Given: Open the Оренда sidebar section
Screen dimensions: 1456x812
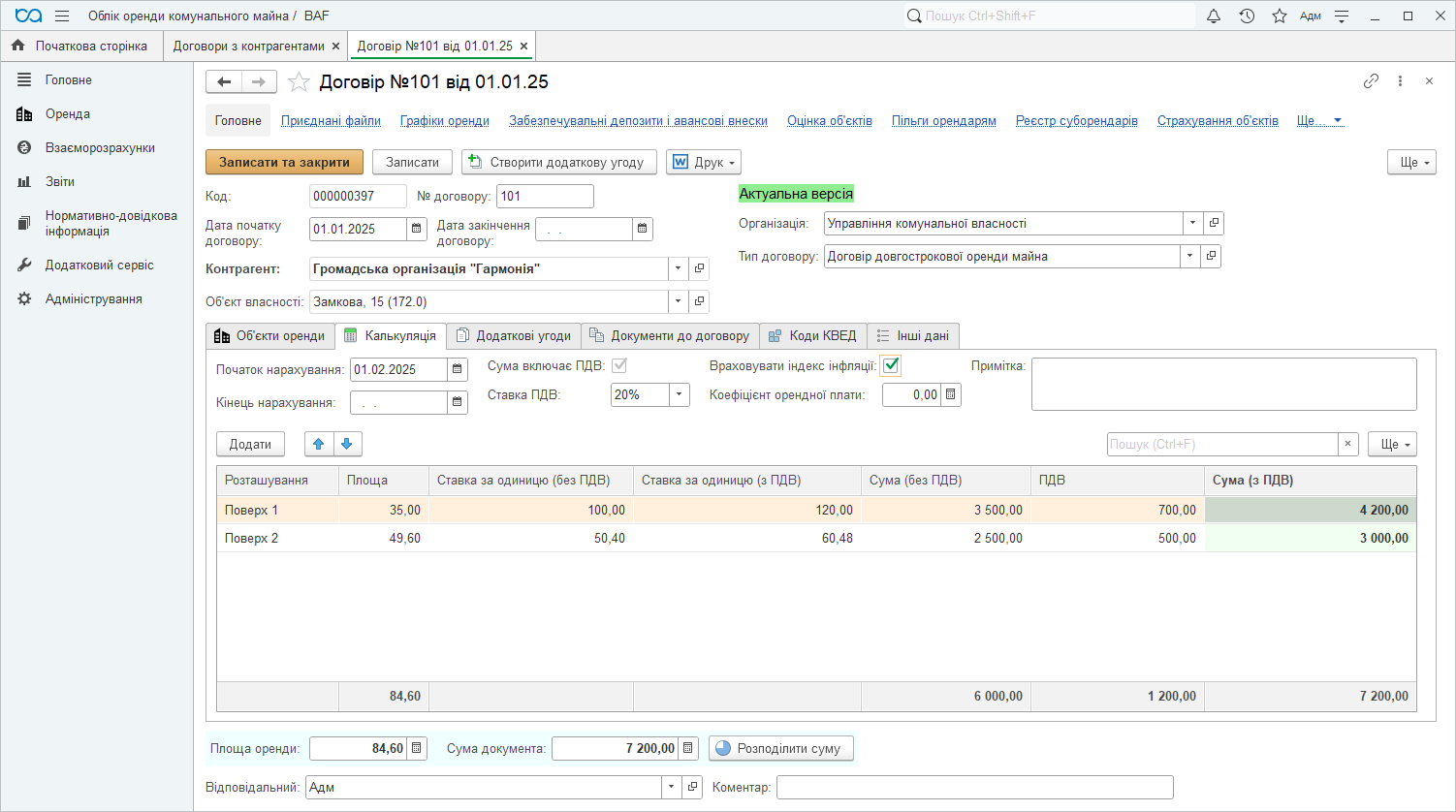Looking at the screenshot, I should pos(68,113).
